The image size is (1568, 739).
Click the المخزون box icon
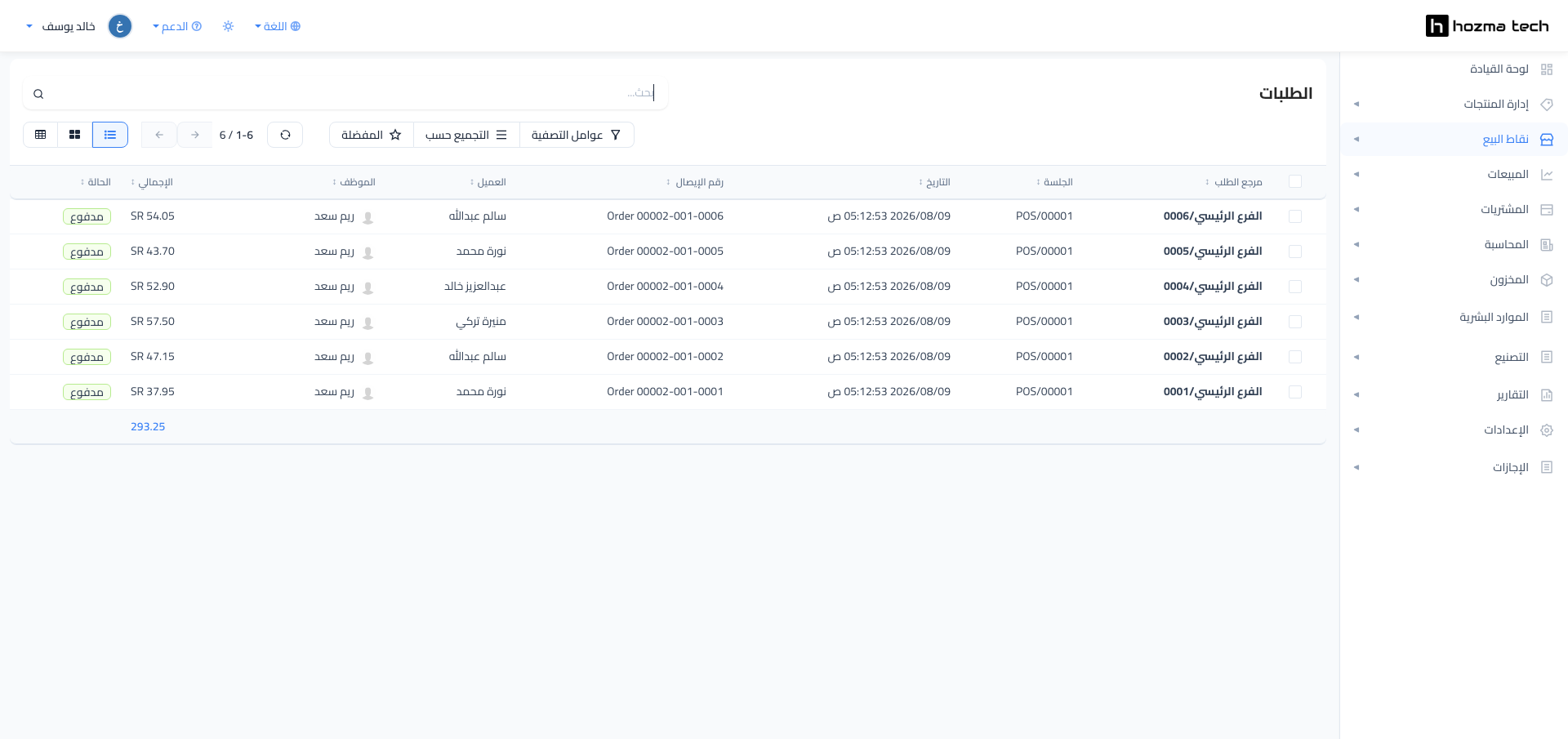pyautogui.click(x=1546, y=280)
